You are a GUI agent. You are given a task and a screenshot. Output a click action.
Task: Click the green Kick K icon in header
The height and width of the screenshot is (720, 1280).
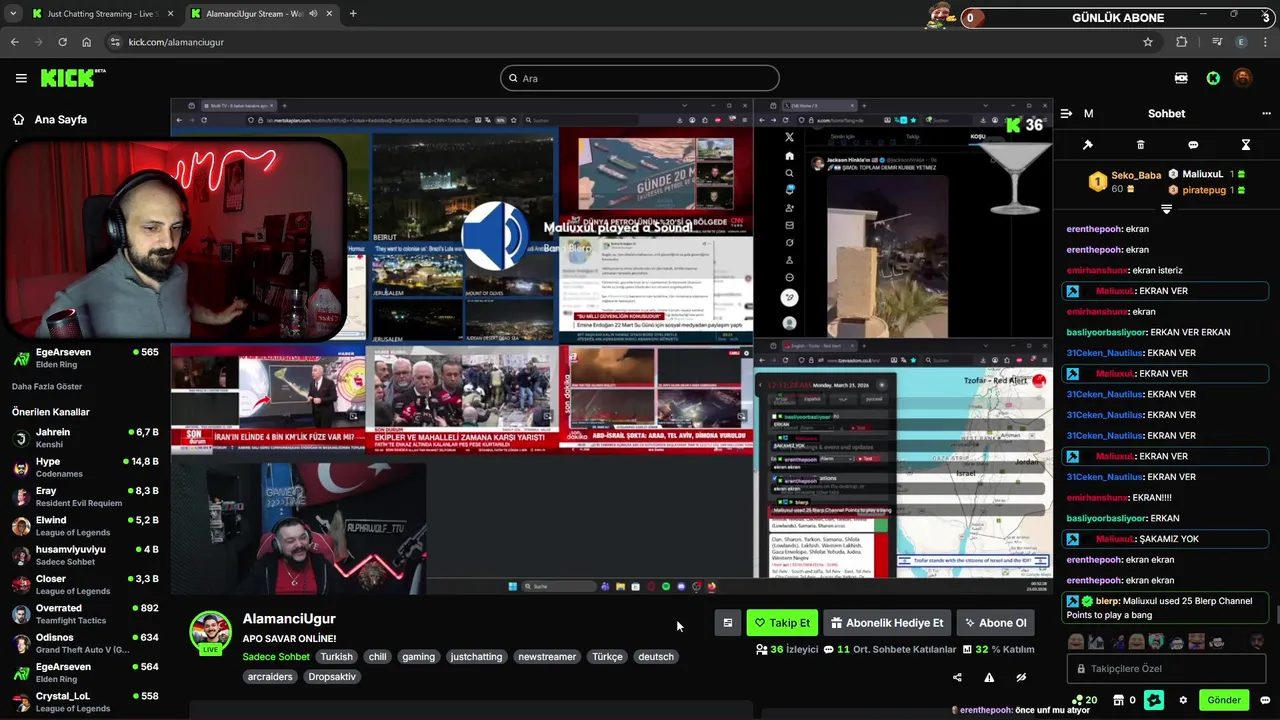coord(1213,78)
